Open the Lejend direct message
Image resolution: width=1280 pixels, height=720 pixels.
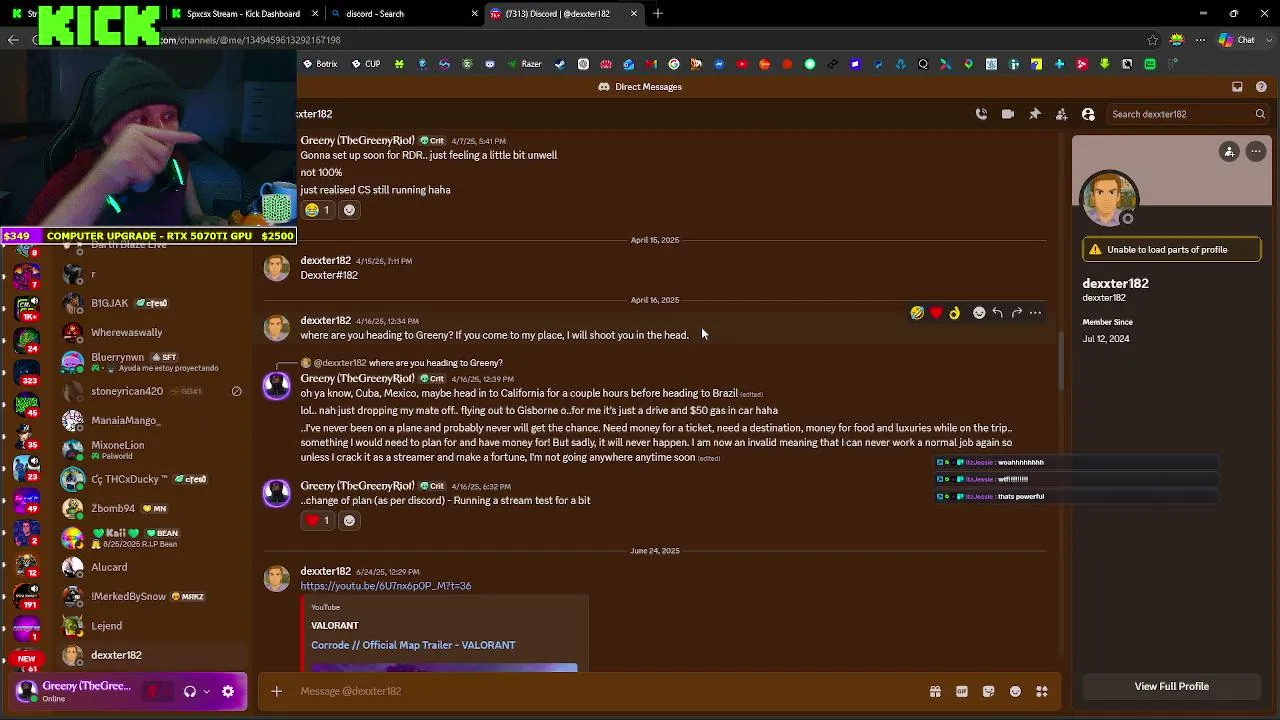coord(152,626)
